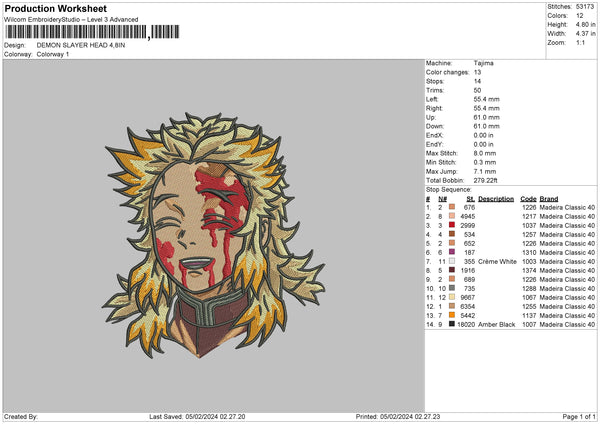Viewport: 600px width, 424px height.
Task: Click the 'Crème White' description in stop 7
Action: (x=497, y=261)
